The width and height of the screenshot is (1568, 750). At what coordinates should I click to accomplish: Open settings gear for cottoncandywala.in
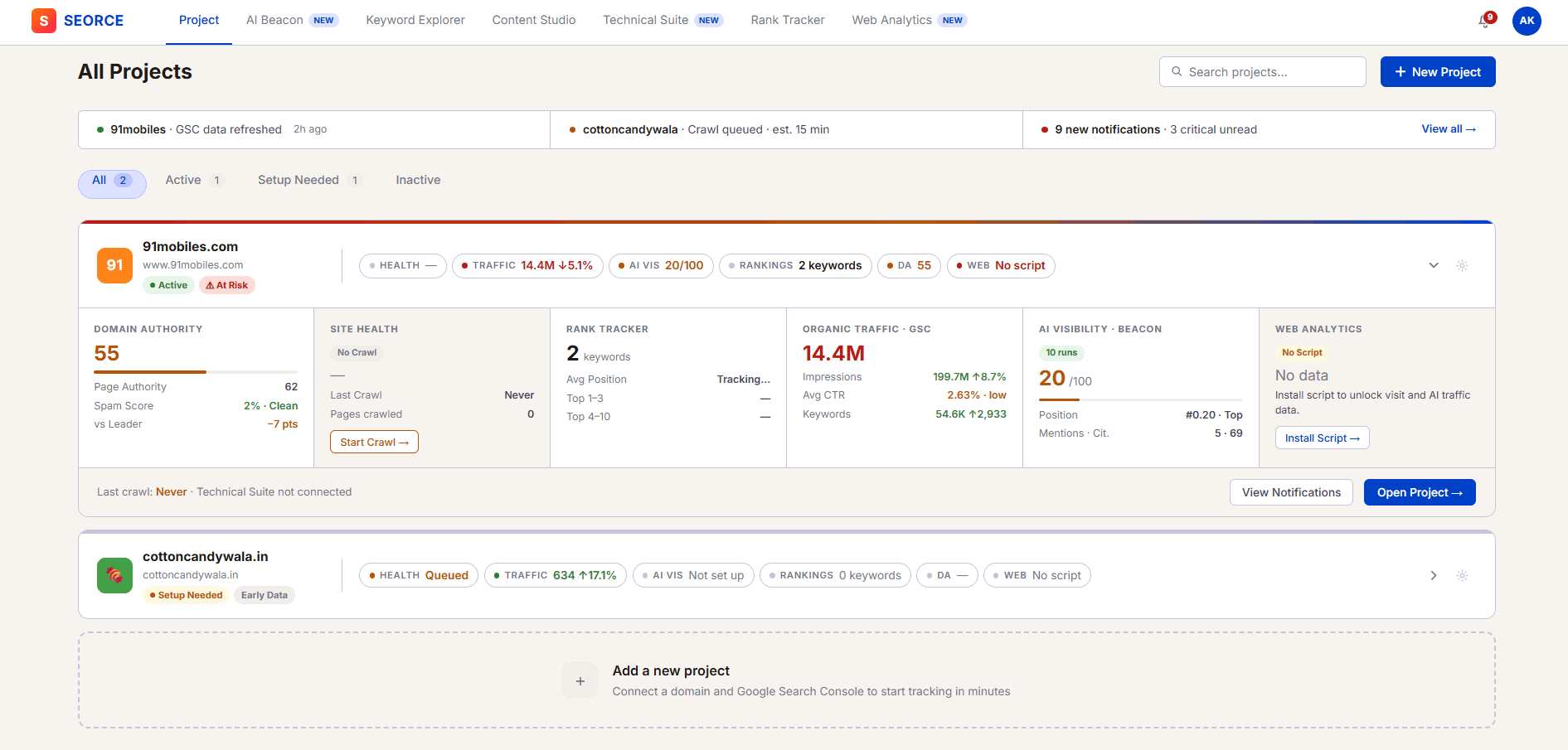pos(1462,575)
